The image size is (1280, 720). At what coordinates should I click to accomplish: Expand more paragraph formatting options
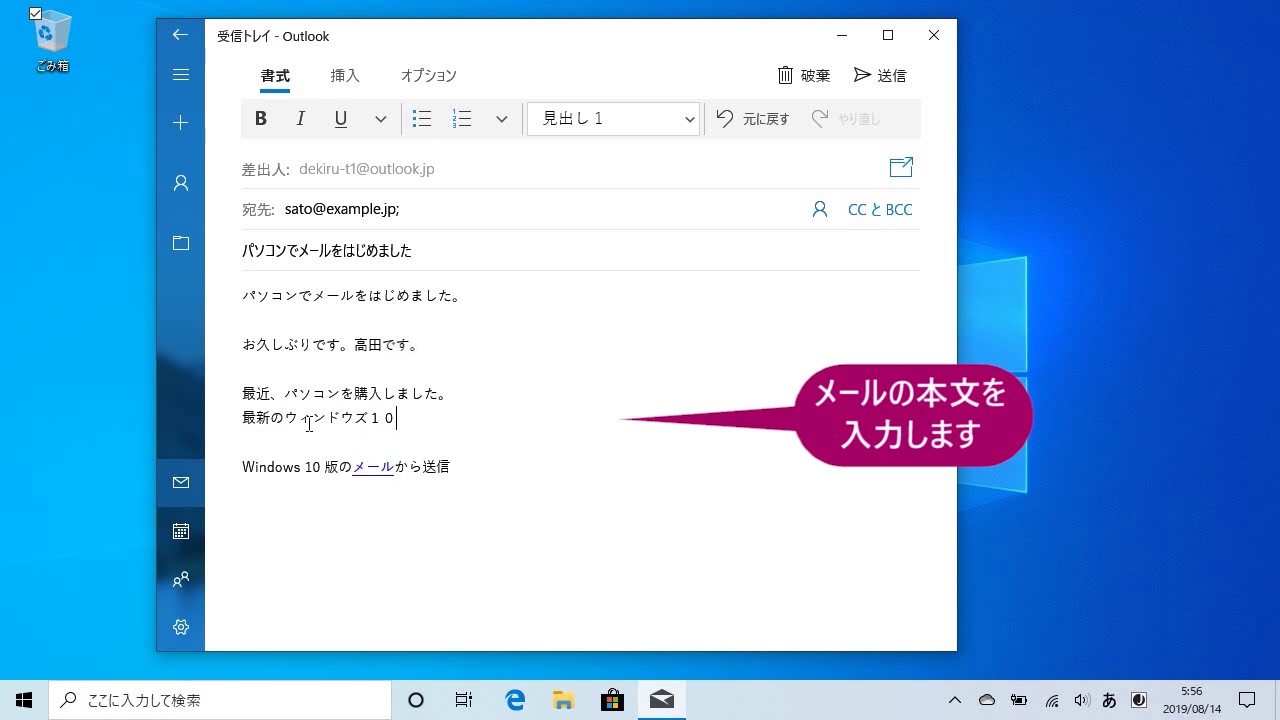coord(502,119)
